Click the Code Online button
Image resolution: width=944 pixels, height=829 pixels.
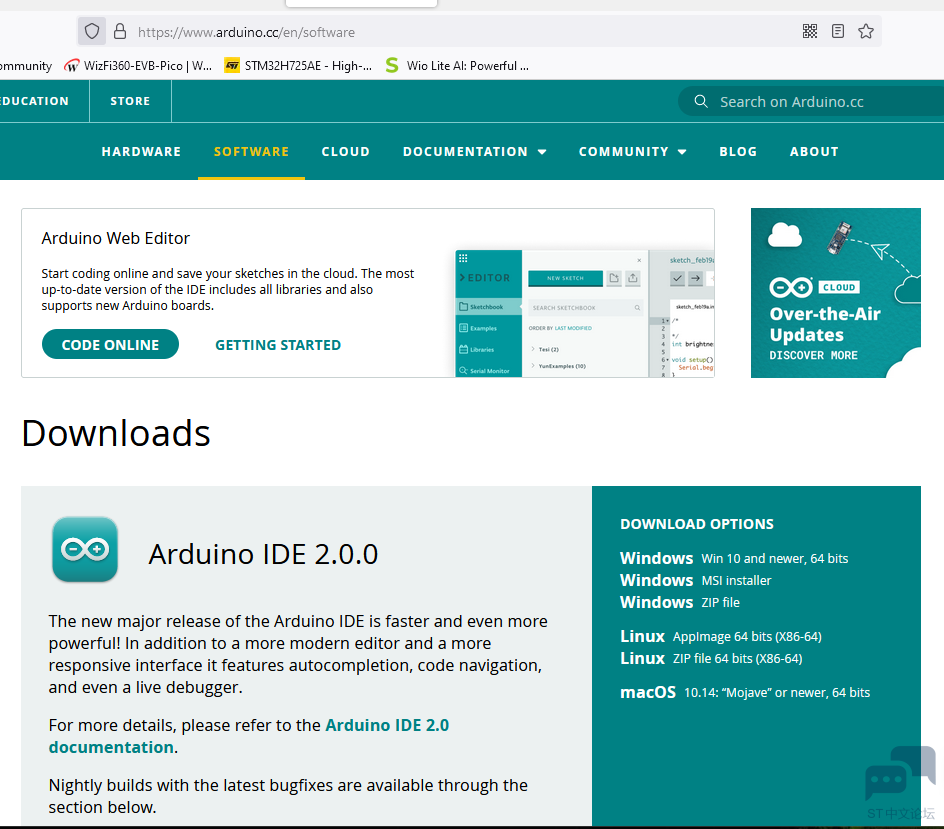(110, 344)
